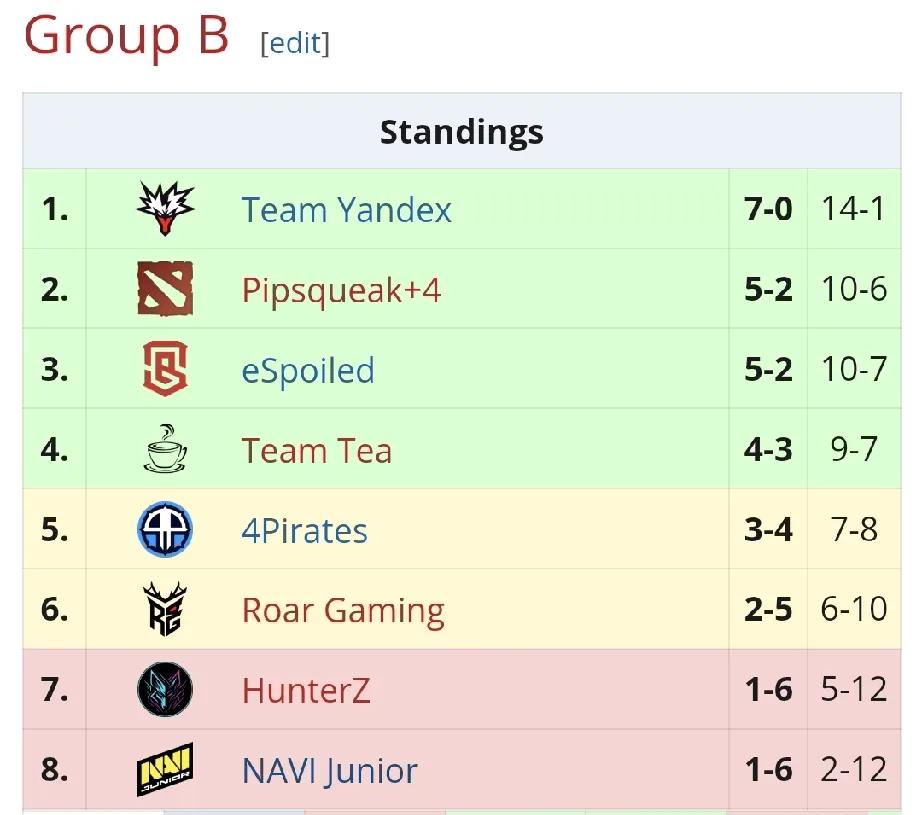
Task: Click the NAVI Junior logo icon
Action: [165, 770]
